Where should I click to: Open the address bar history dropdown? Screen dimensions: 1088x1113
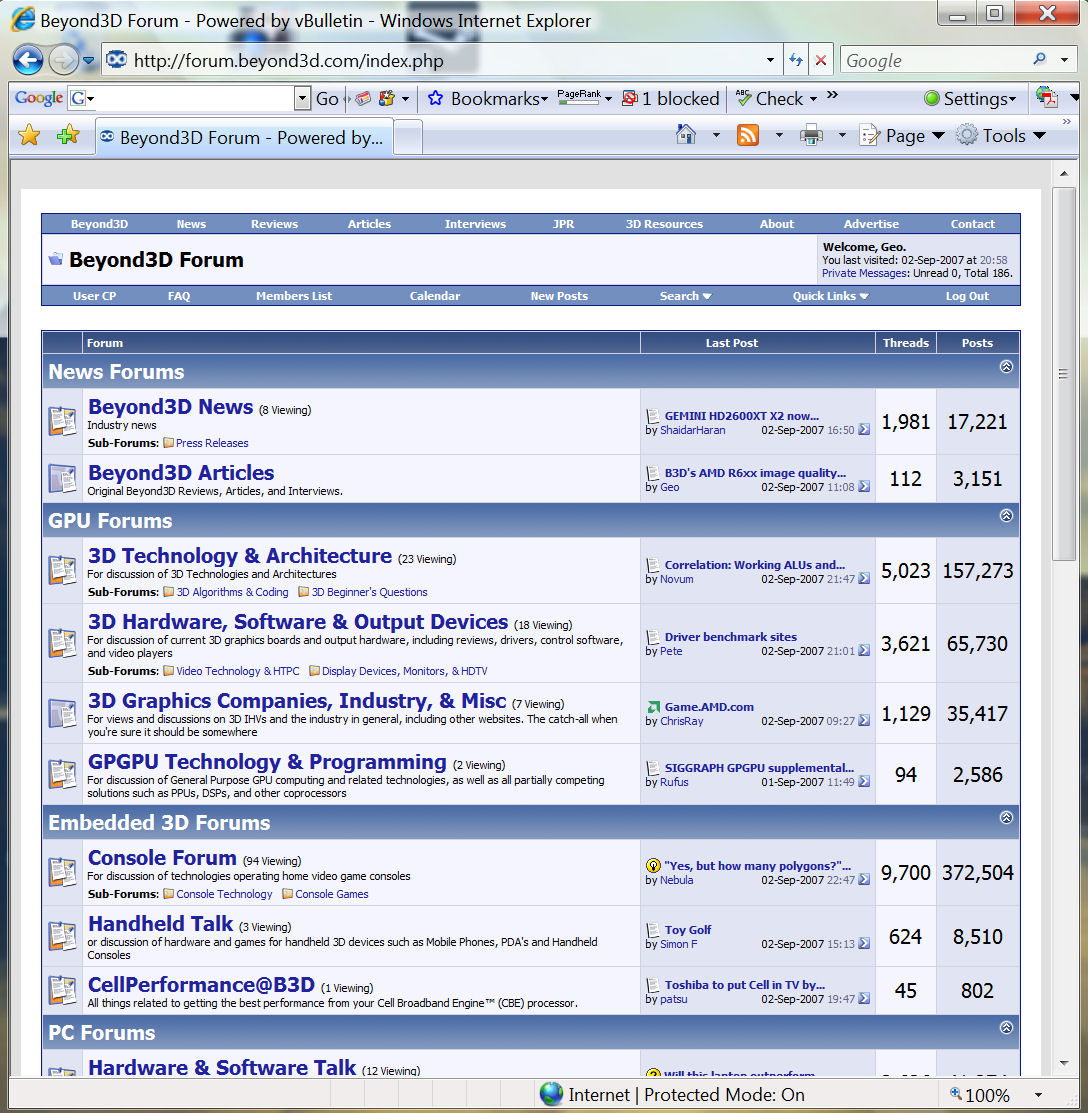coord(770,60)
